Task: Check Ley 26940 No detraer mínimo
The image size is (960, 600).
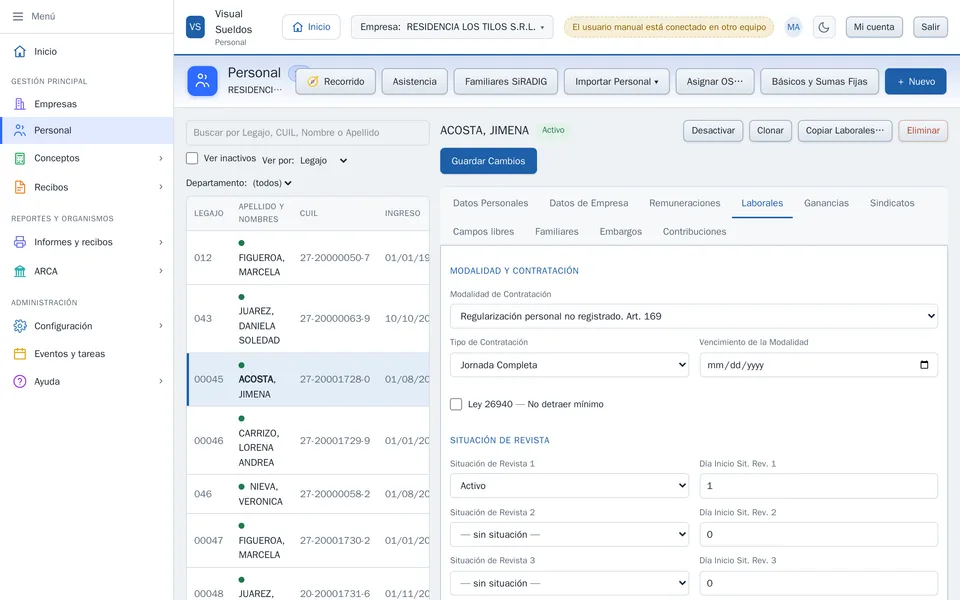Action: tap(456, 404)
